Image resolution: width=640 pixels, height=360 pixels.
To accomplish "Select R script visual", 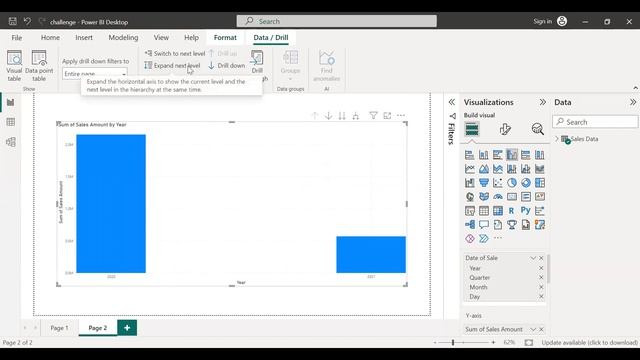I will point(511,211).
